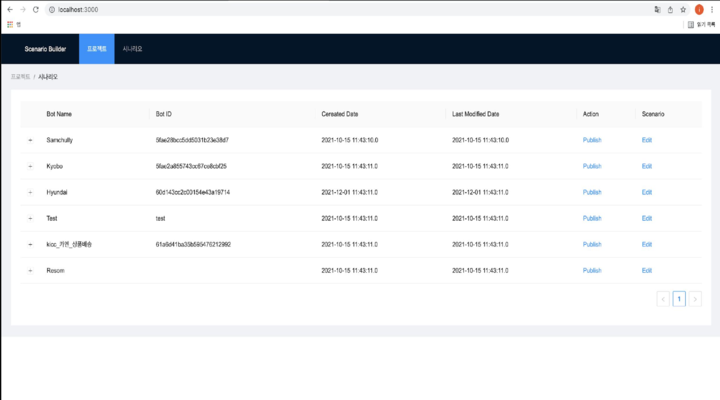Click the 시나리오 breadcrumb item
Image resolution: width=720 pixels, height=400 pixels.
(x=48, y=77)
